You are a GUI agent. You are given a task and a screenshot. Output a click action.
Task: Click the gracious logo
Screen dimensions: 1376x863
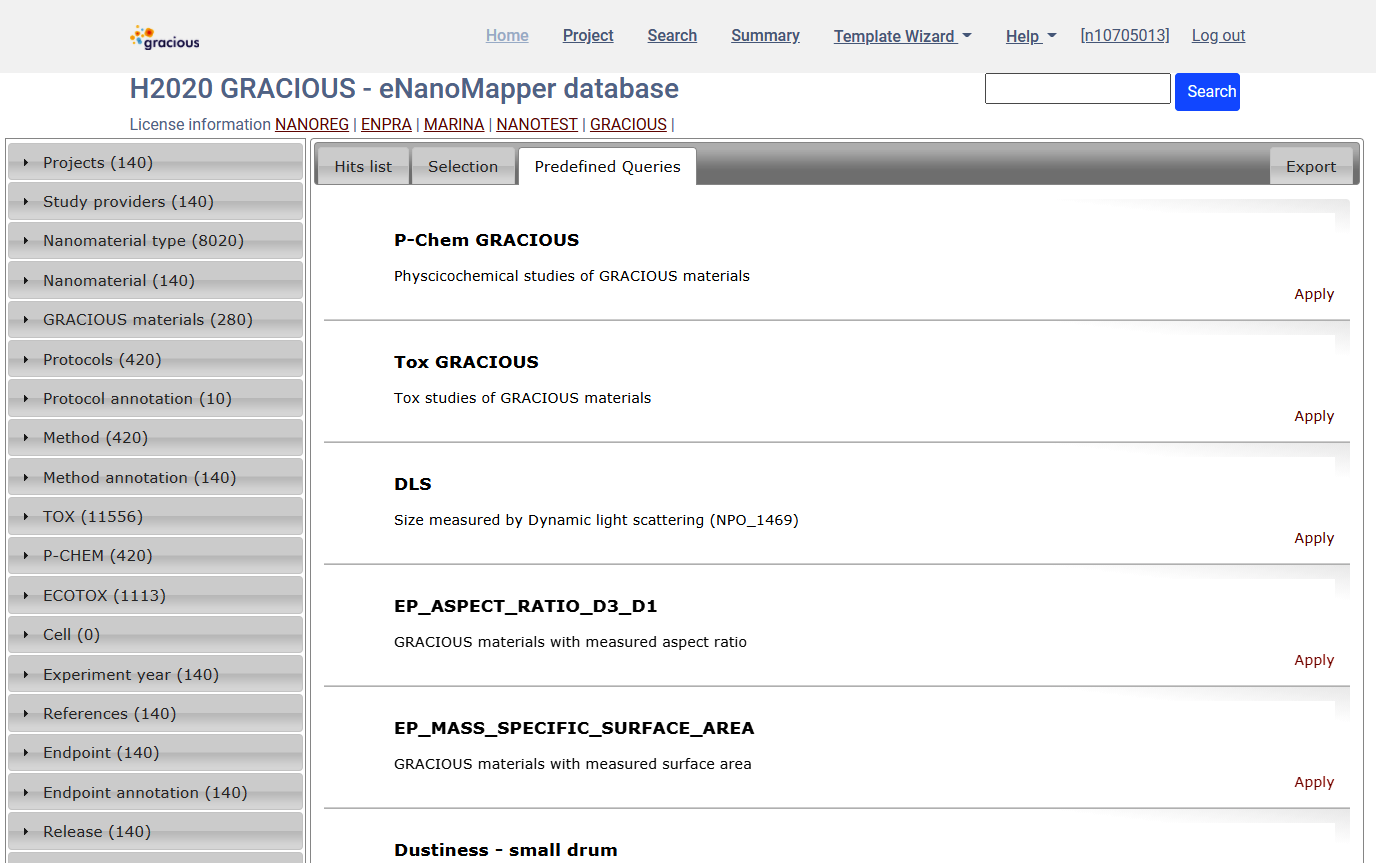pos(163,36)
